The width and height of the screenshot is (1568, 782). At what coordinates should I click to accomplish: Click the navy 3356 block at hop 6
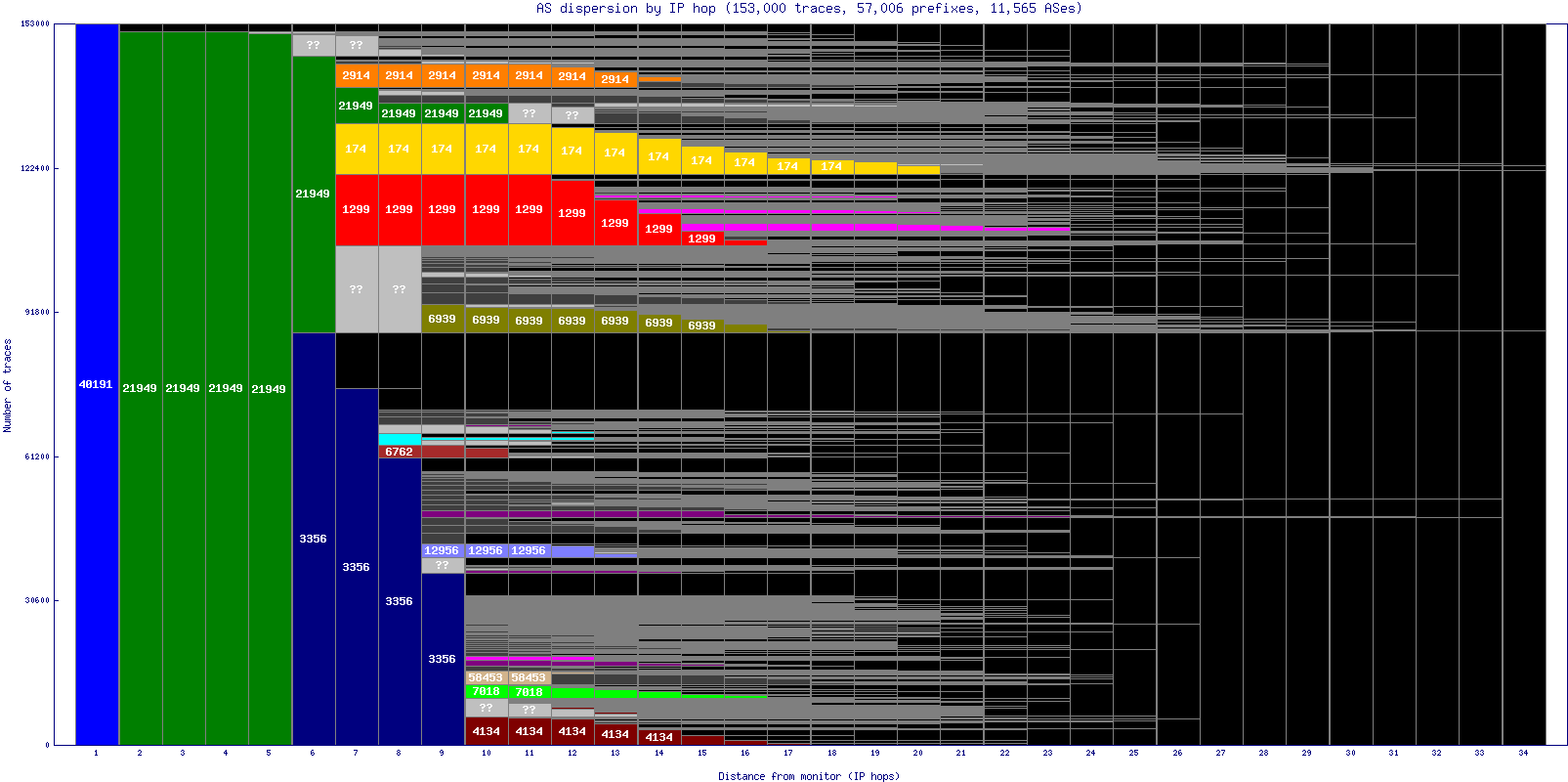tap(314, 539)
